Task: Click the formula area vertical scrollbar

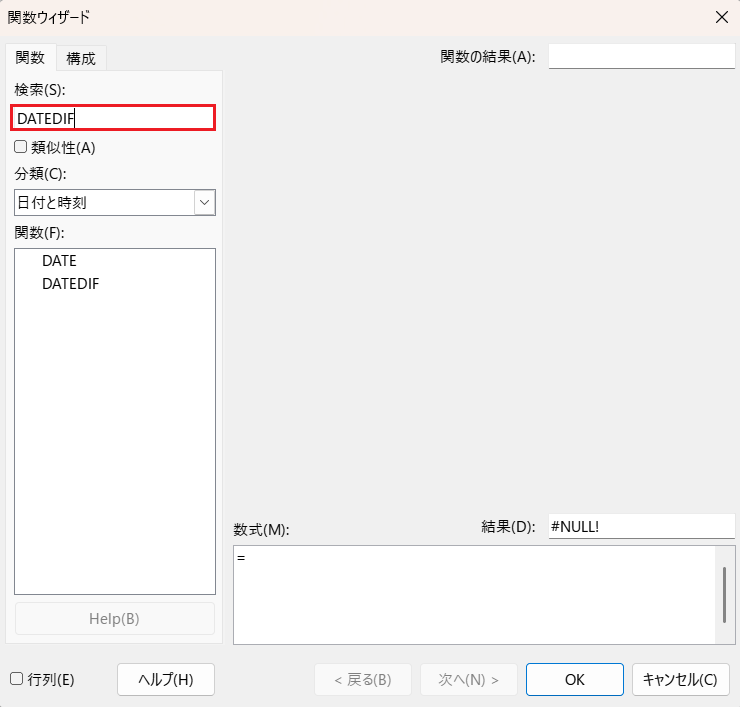Action: point(724,595)
